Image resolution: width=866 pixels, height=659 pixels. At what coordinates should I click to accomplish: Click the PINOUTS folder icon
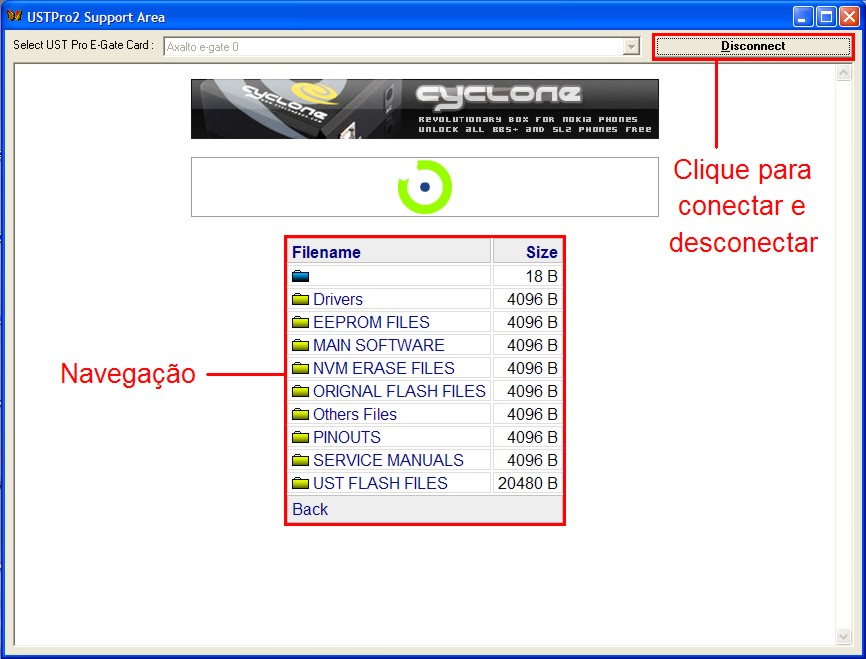tap(301, 437)
